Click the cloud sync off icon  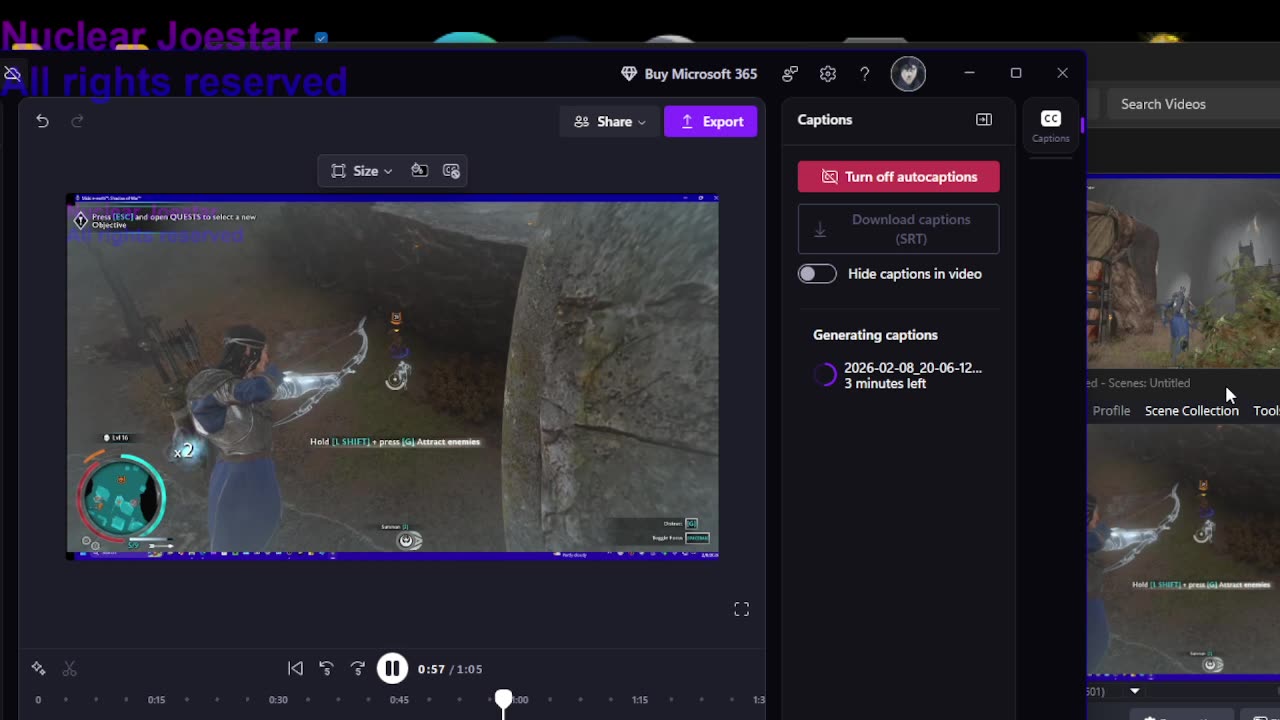point(12,74)
